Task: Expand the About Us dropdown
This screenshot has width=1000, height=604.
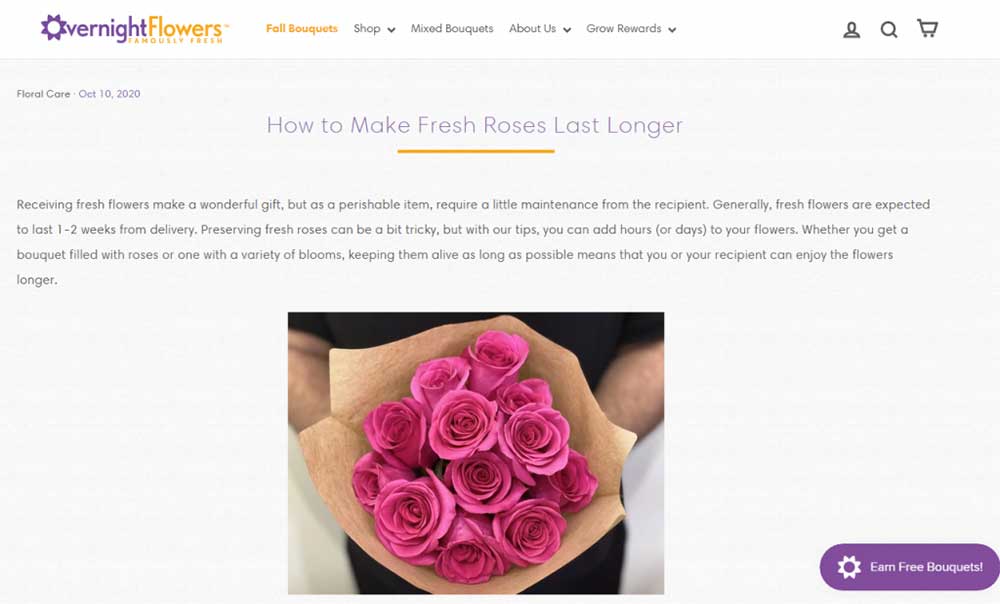Action: coord(540,29)
